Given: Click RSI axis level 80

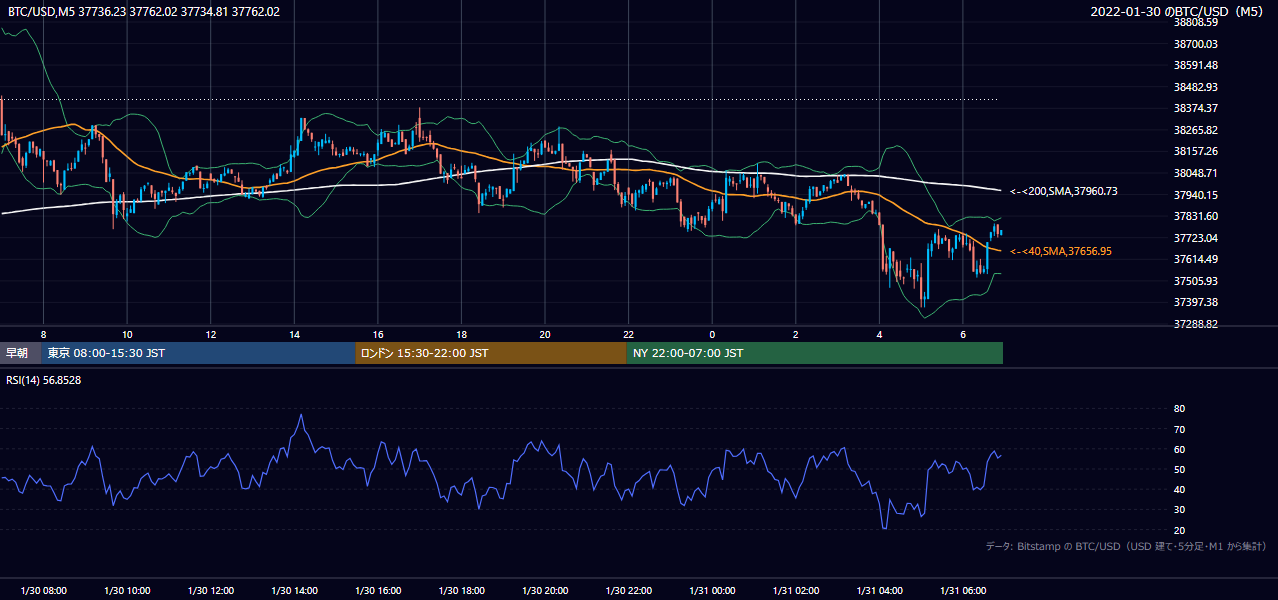Looking at the screenshot, I should (x=1179, y=409).
